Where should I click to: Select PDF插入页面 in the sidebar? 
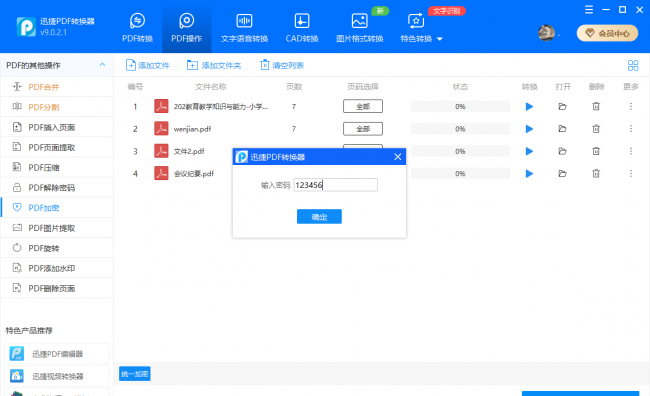[57, 127]
